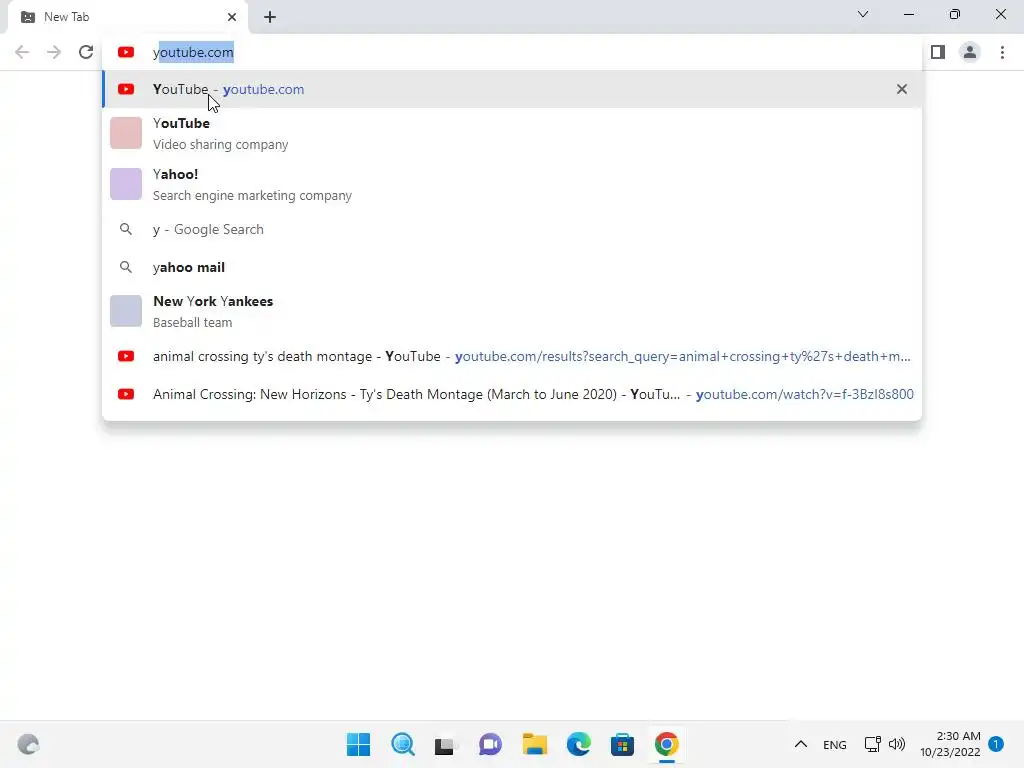
Task: Click the New York Yankees thumbnail square
Action: (x=126, y=311)
